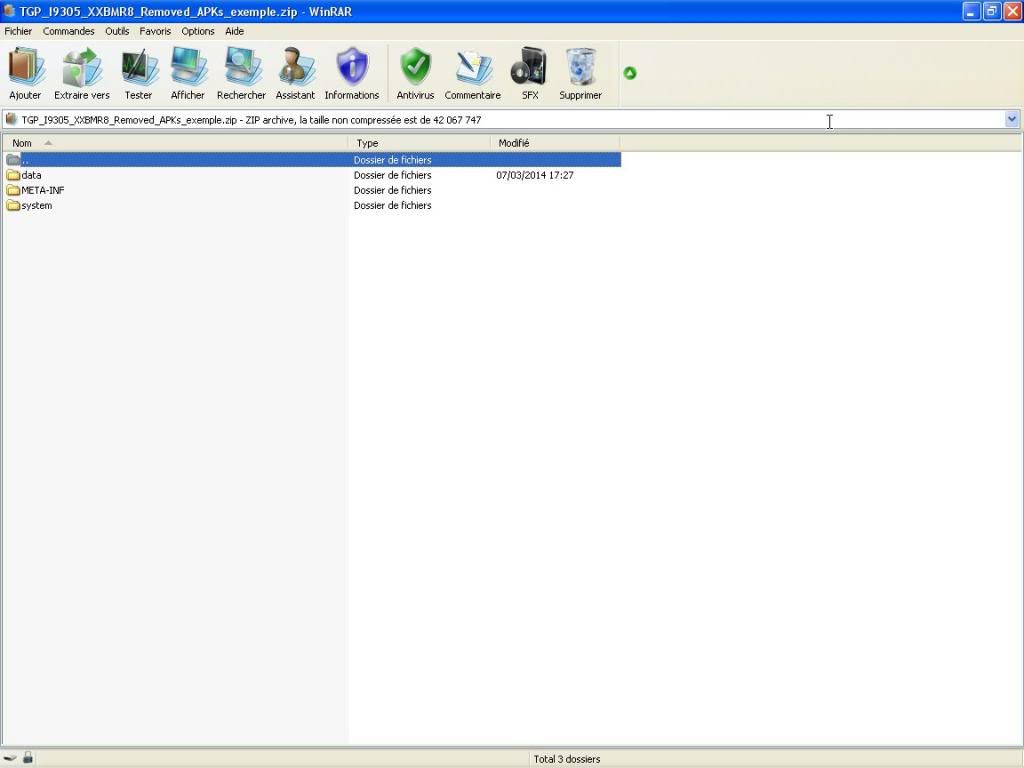This screenshot has height=768, width=1024.
Task: Sort list by Nom column header
Action: point(175,143)
